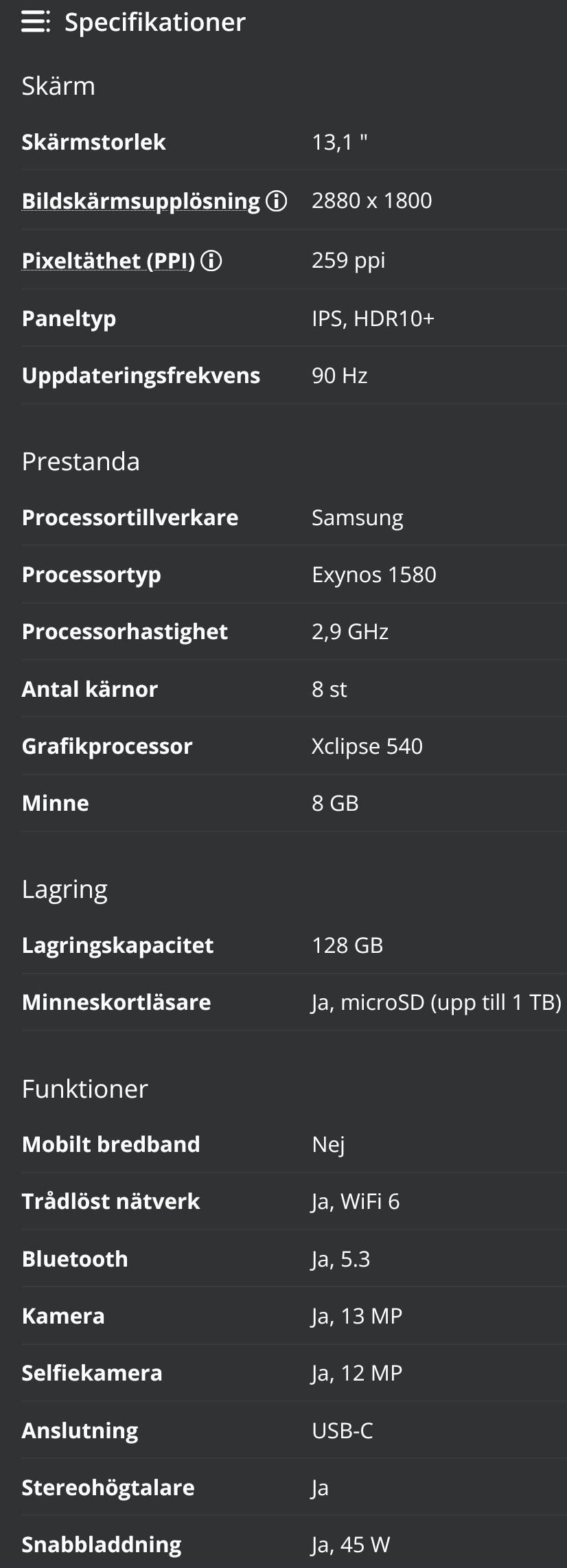
Task: Click the Prestanda section heading
Action: point(80,461)
